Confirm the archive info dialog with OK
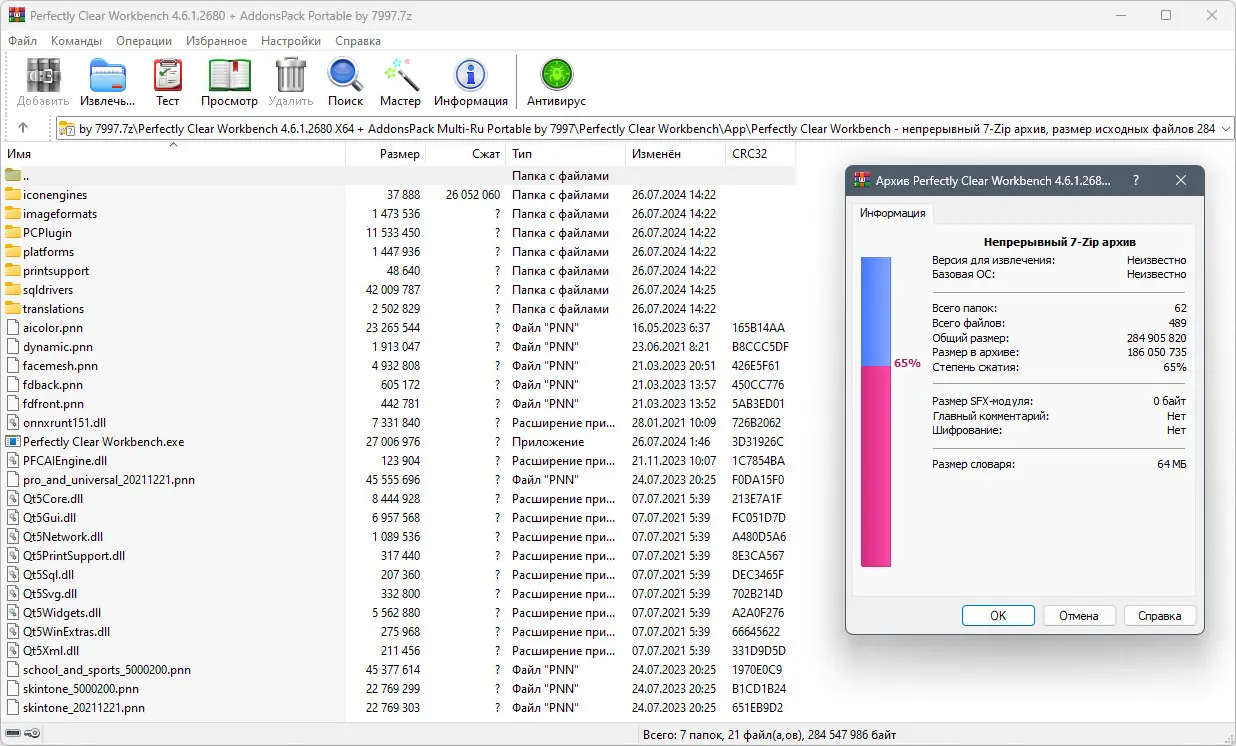The image size is (1236, 746). tap(998, 615)
